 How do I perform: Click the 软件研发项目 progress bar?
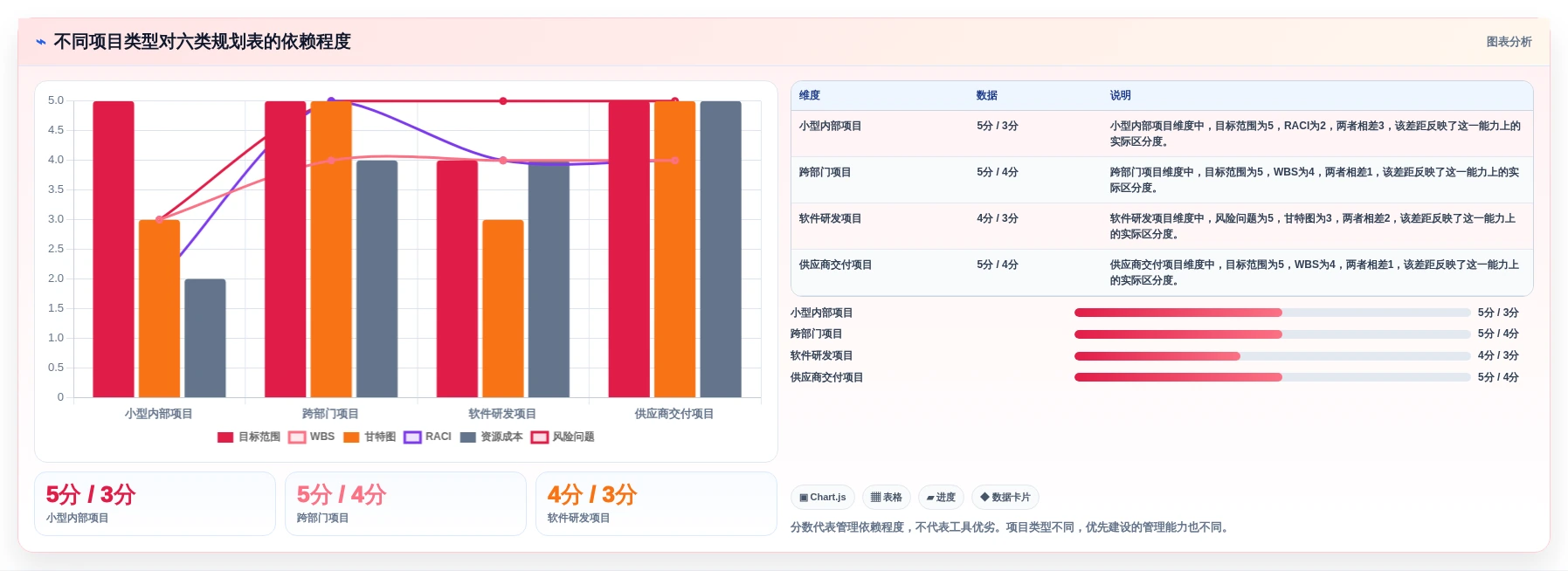1272,356
